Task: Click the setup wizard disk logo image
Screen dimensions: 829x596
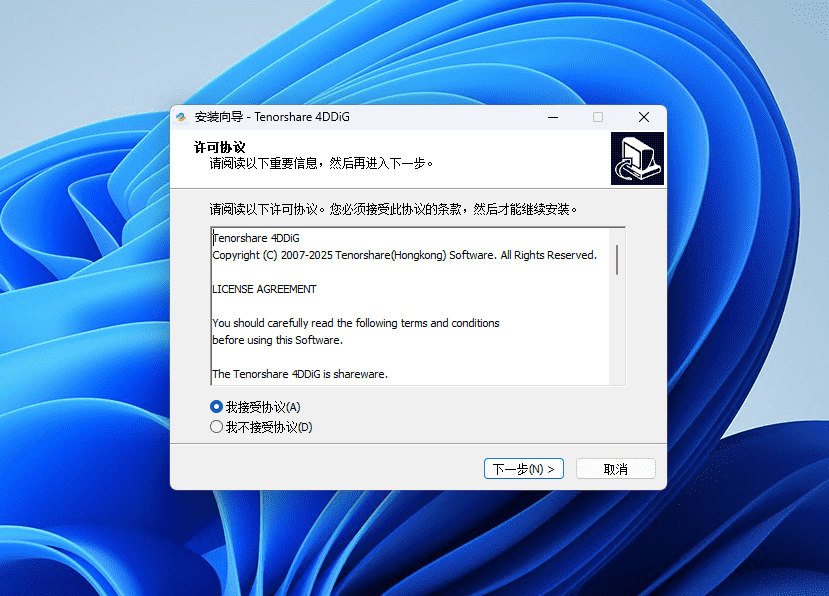Action: [x=637, y=157]
